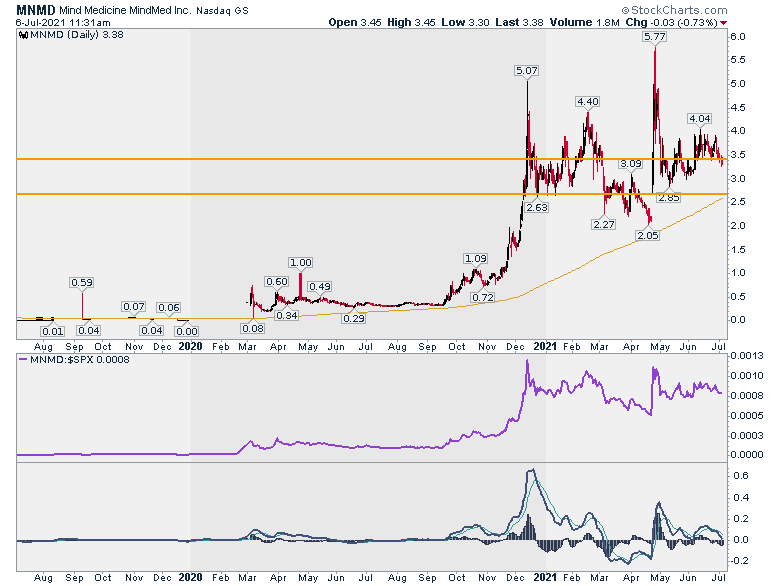Click the 0.08 low price label
The width and height of the screenshot is (780, 586).
pyautogui.click(x=253, y=328)
